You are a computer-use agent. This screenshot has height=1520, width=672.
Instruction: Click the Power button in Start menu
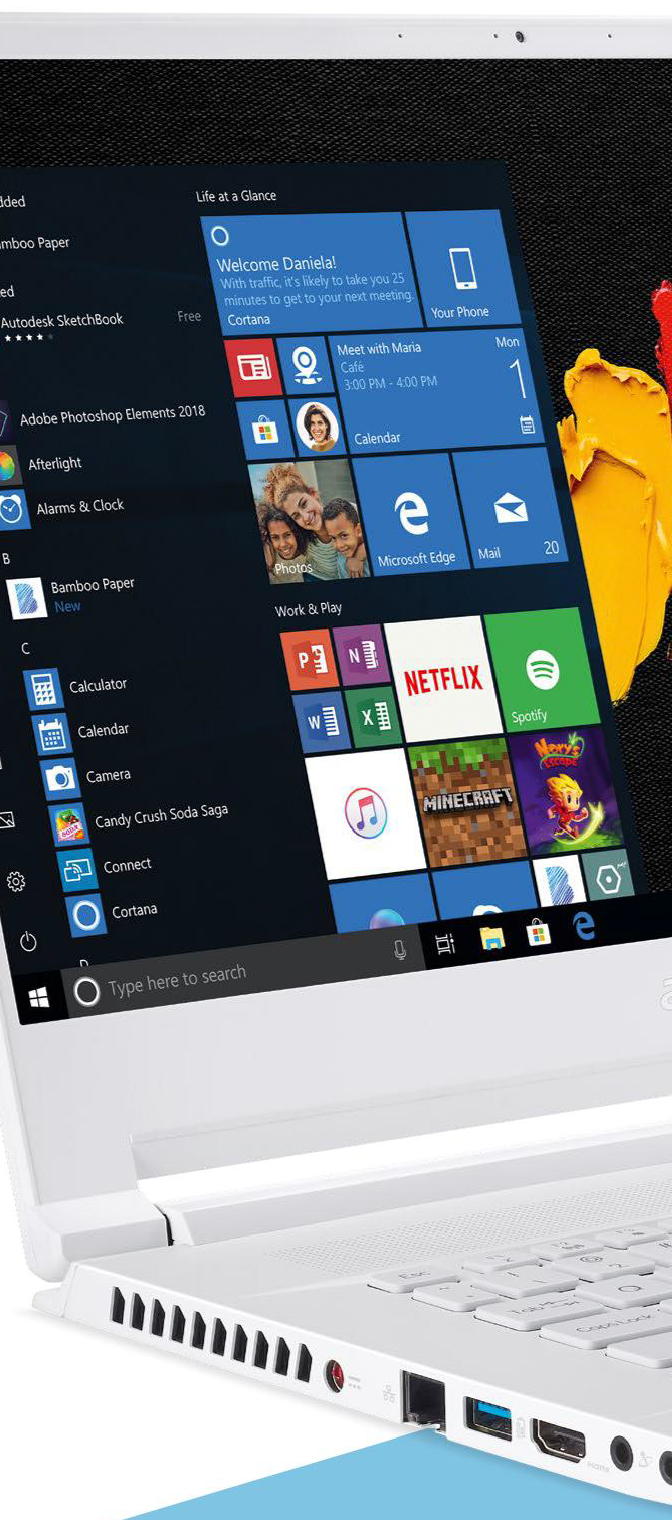coord(28,942)
